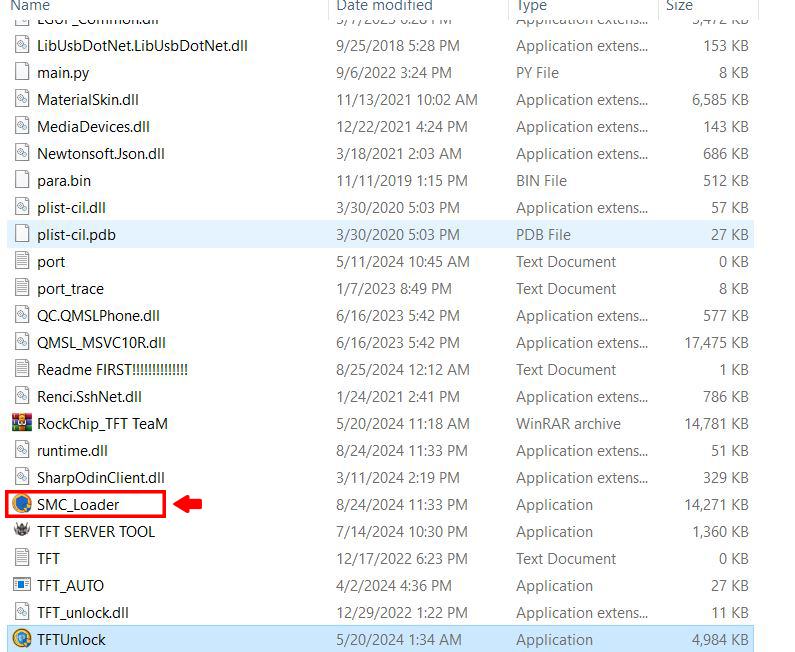Select the file named TFT SERVER TOOL
Screen dimensions: 795x652
coord(96,531)
